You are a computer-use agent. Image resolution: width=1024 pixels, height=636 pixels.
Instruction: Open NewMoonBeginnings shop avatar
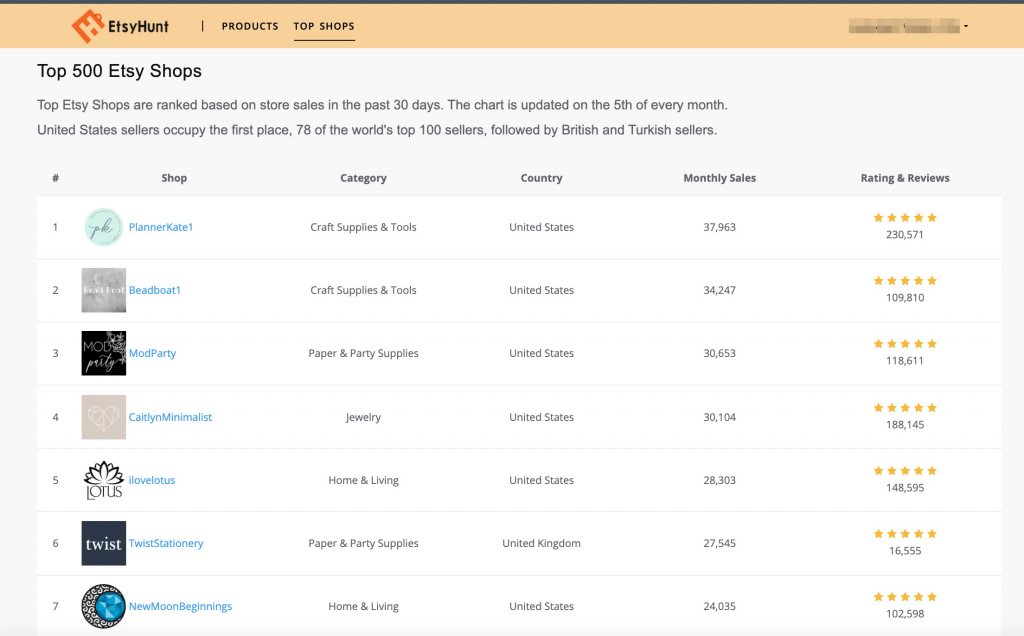104,606
